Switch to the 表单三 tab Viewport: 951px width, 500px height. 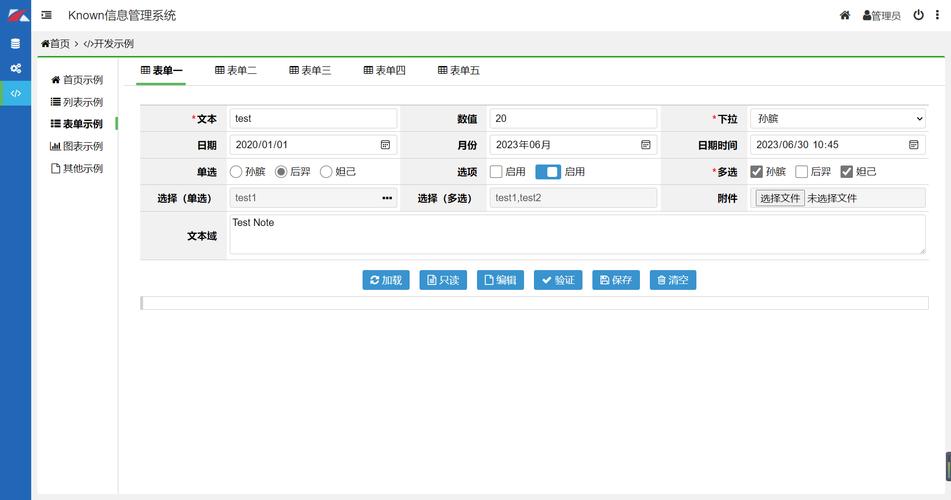(x=310, y=70)
